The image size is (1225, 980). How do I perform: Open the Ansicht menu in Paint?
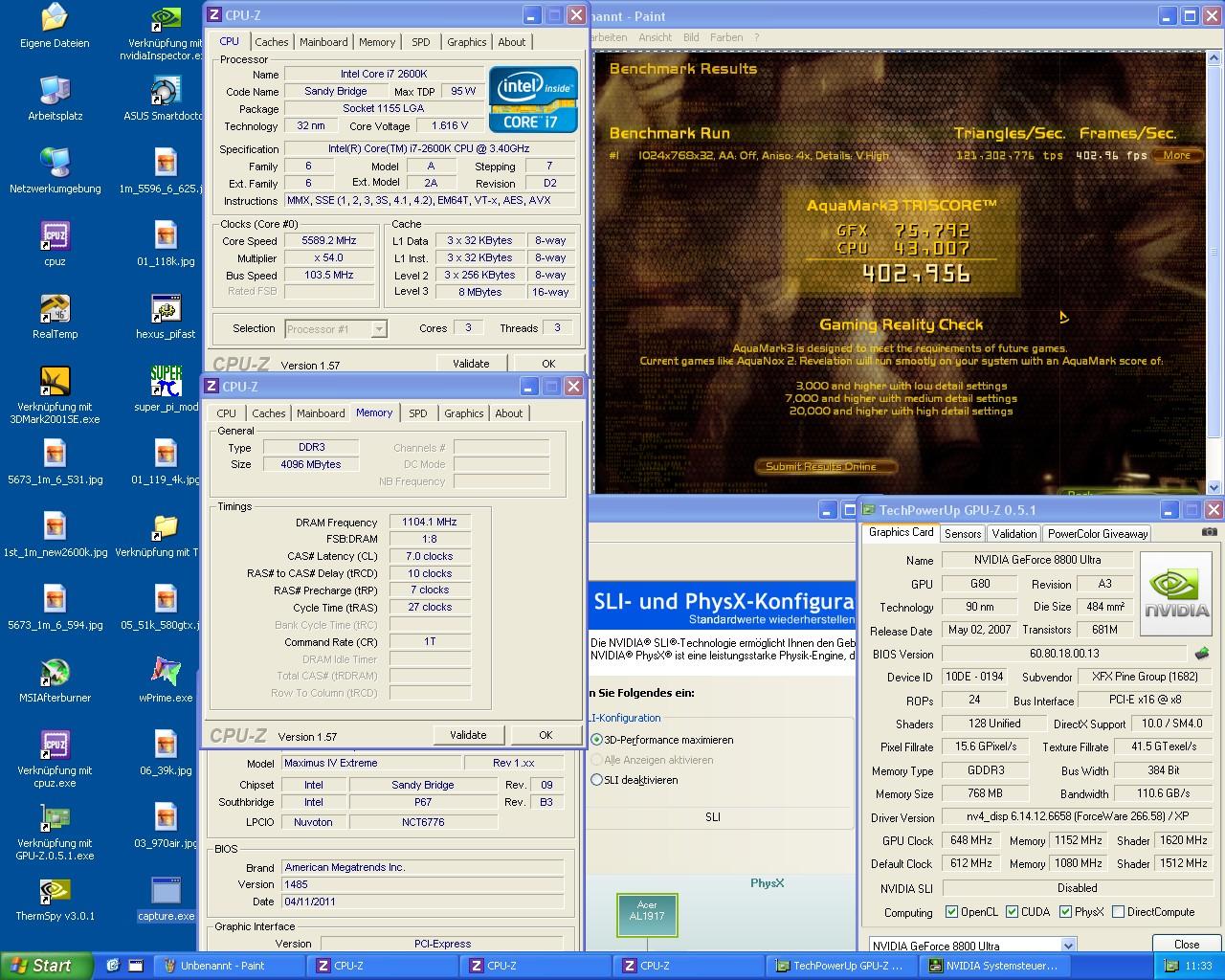[656, 37]
